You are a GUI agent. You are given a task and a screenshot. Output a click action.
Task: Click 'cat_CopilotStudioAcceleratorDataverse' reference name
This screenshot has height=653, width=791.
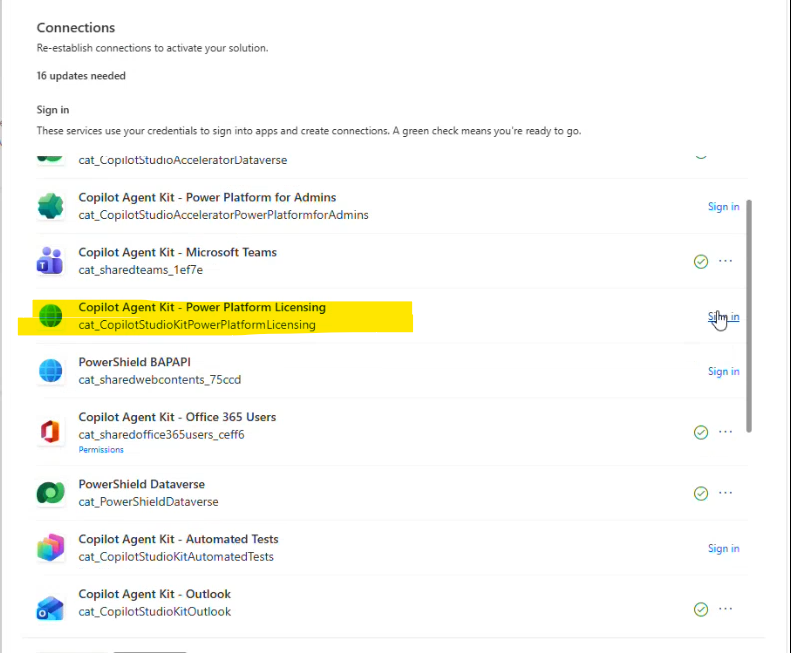183,160
